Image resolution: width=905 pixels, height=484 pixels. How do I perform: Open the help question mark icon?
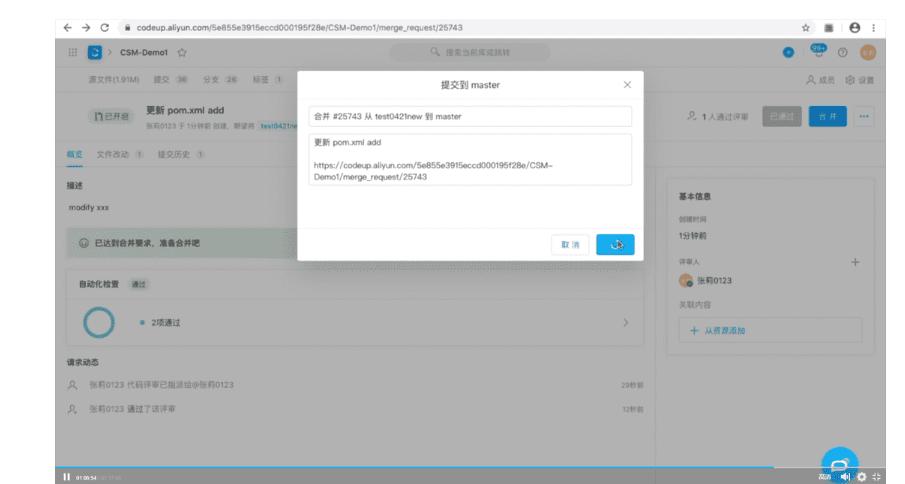click(x=843, y=52)
